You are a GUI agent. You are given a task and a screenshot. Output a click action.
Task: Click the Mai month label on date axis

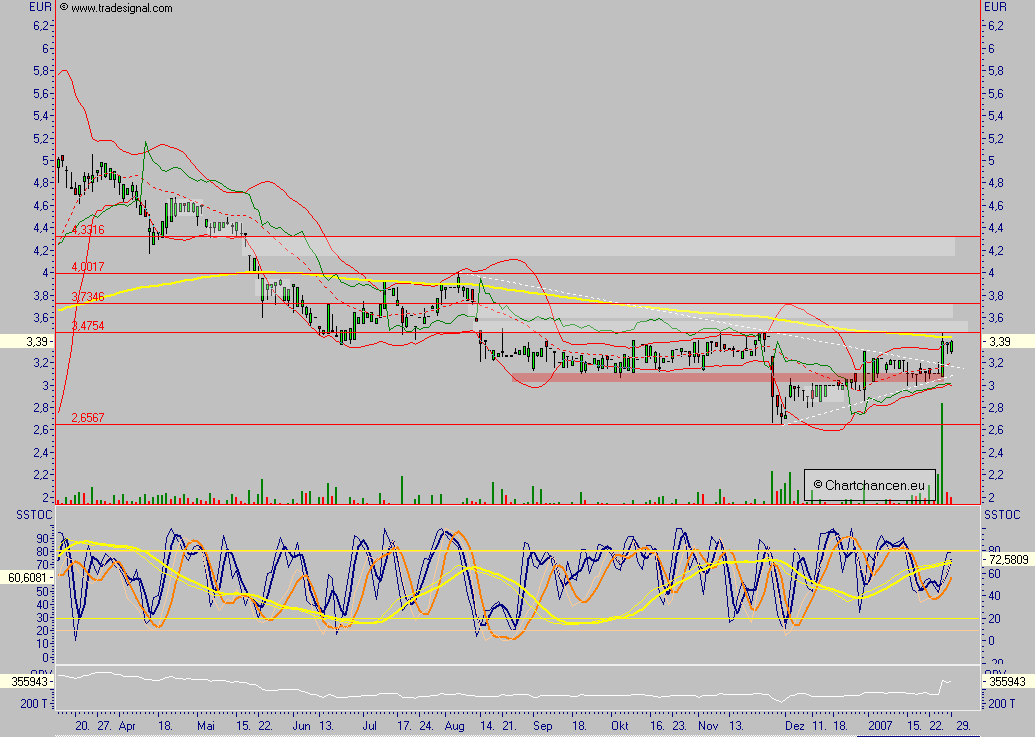pyautogui.click(x=206, y=726)
